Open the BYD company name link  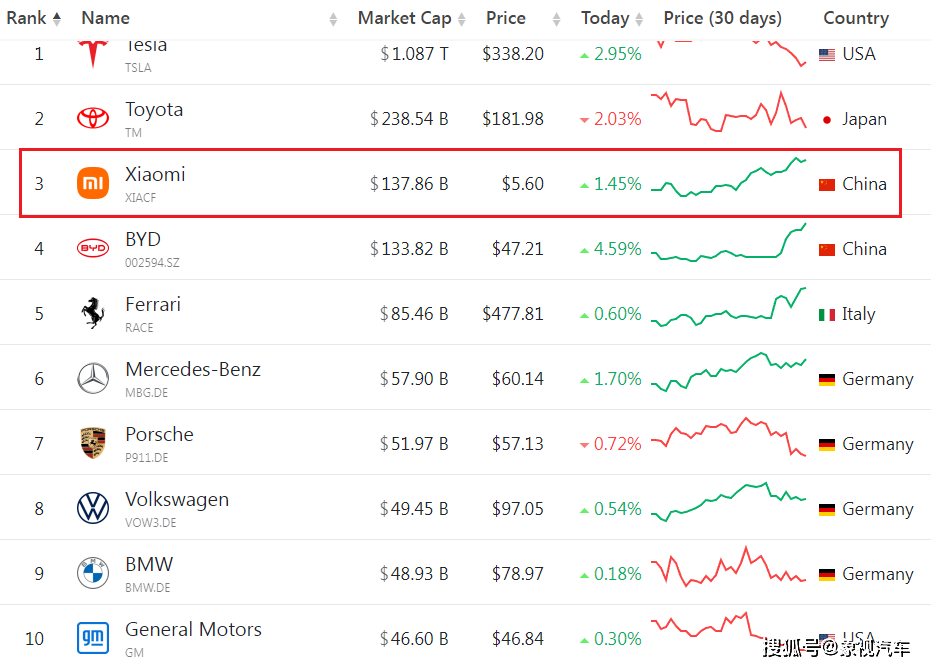point(142,239)
